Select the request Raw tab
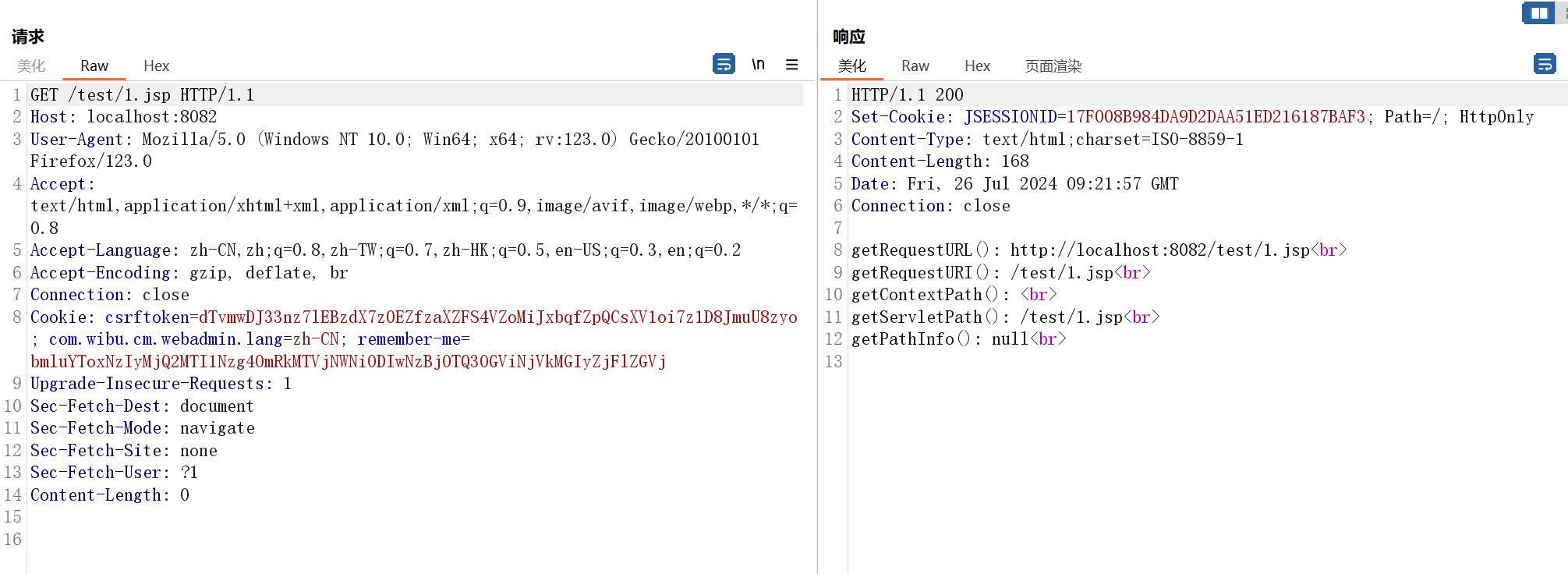Screen dimensions: 1568x574 94,66
